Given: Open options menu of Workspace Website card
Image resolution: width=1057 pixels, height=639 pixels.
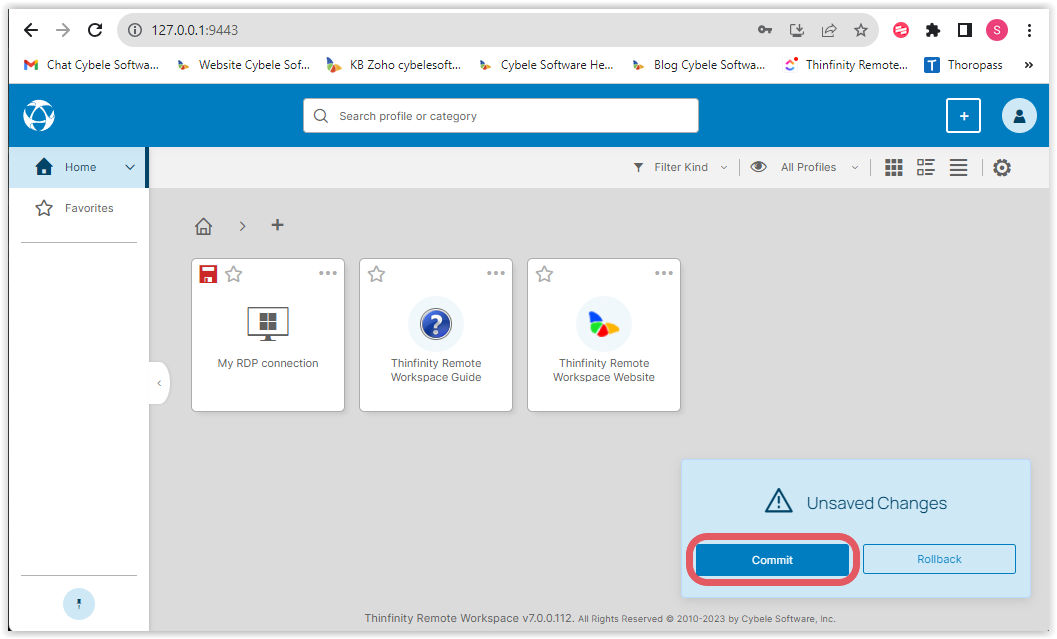Looking at the screenshot, I should 663,273.
